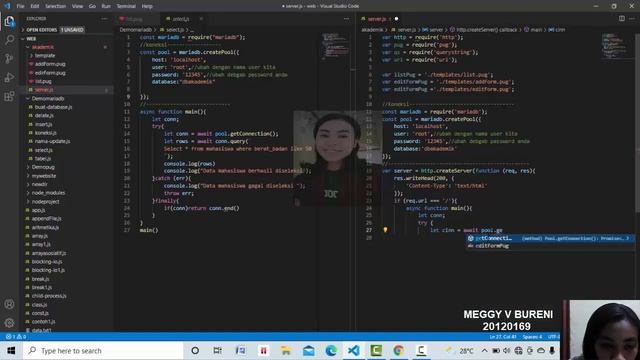Open the Run and Debug view

click(9, 77)
